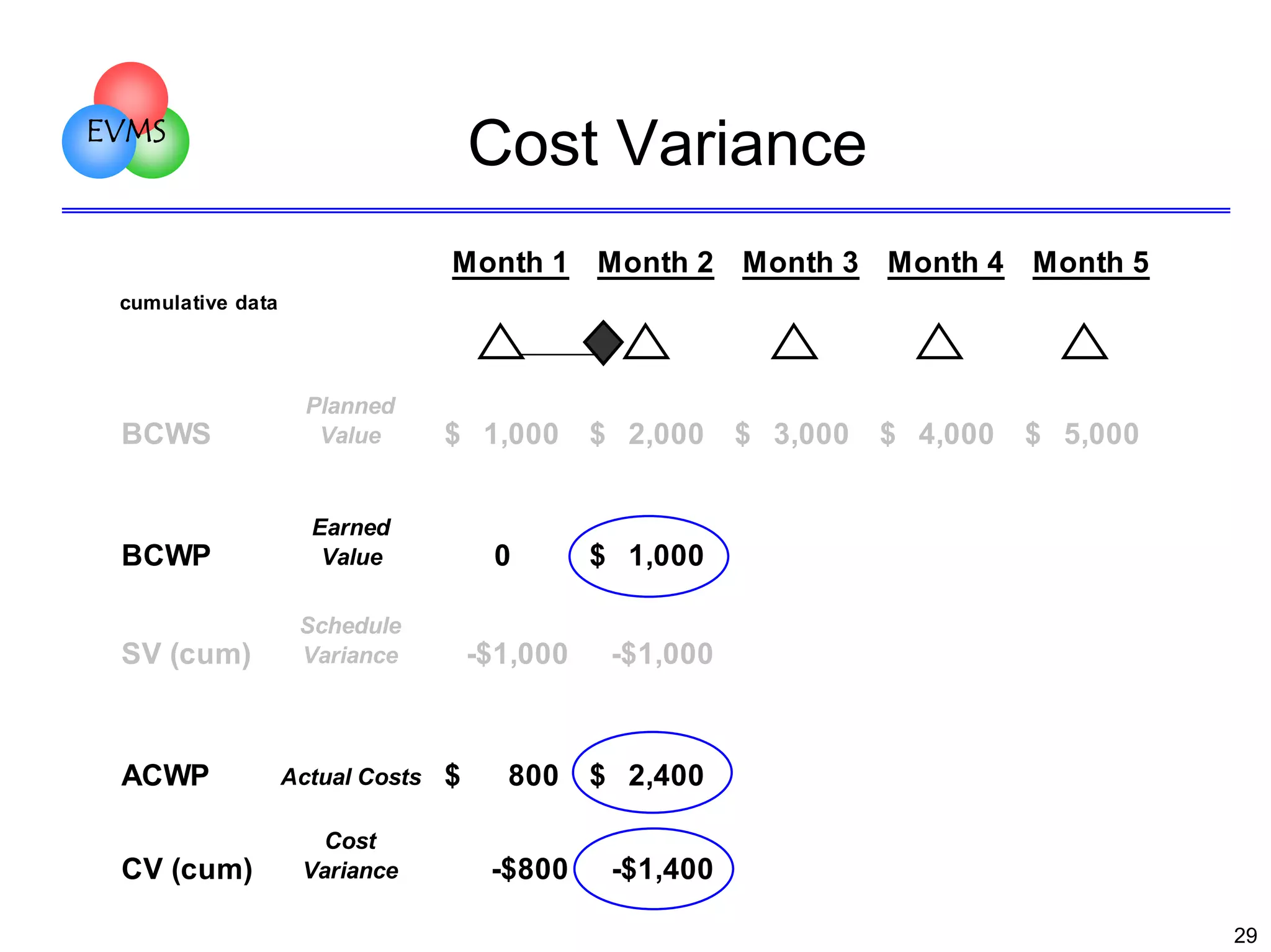This screenshot has width=1271, height=952.
Task: Click the slide page number 29
Action: [1245, 935]
